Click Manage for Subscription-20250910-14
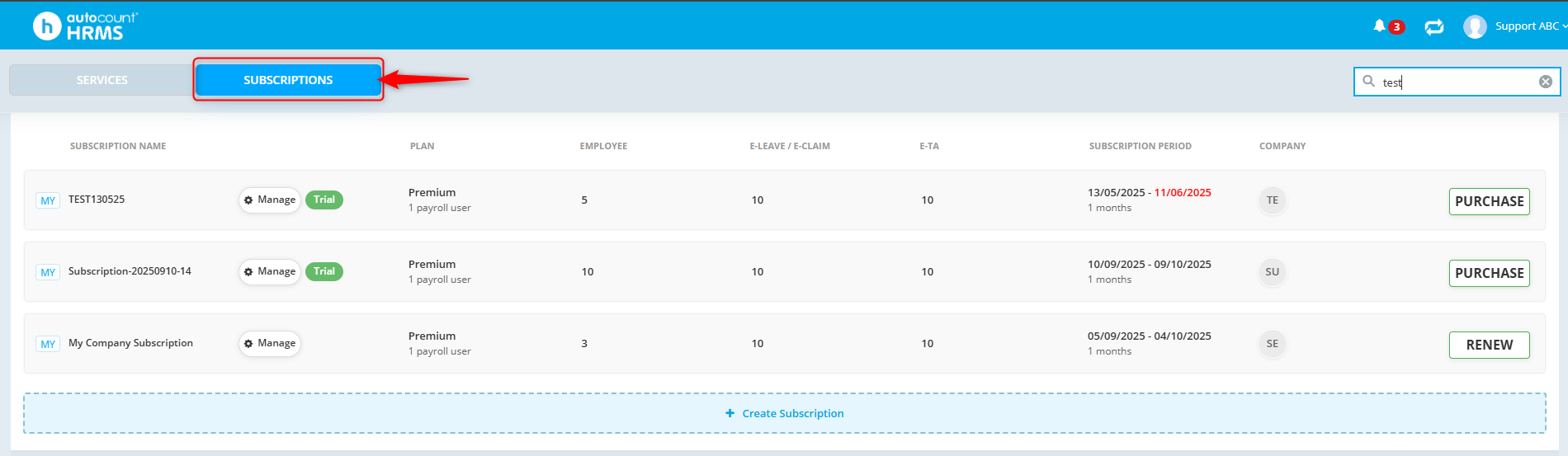 point(270,271)
